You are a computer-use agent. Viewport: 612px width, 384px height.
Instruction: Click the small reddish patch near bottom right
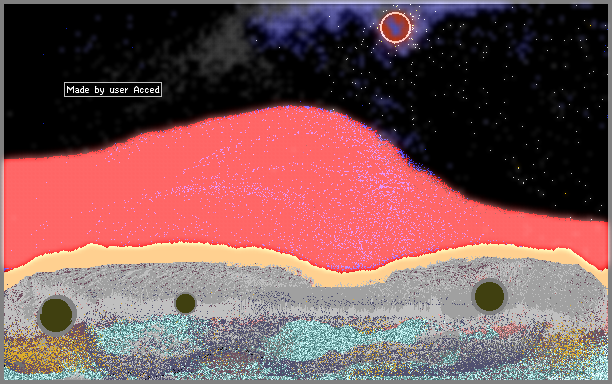click(507, 329)
